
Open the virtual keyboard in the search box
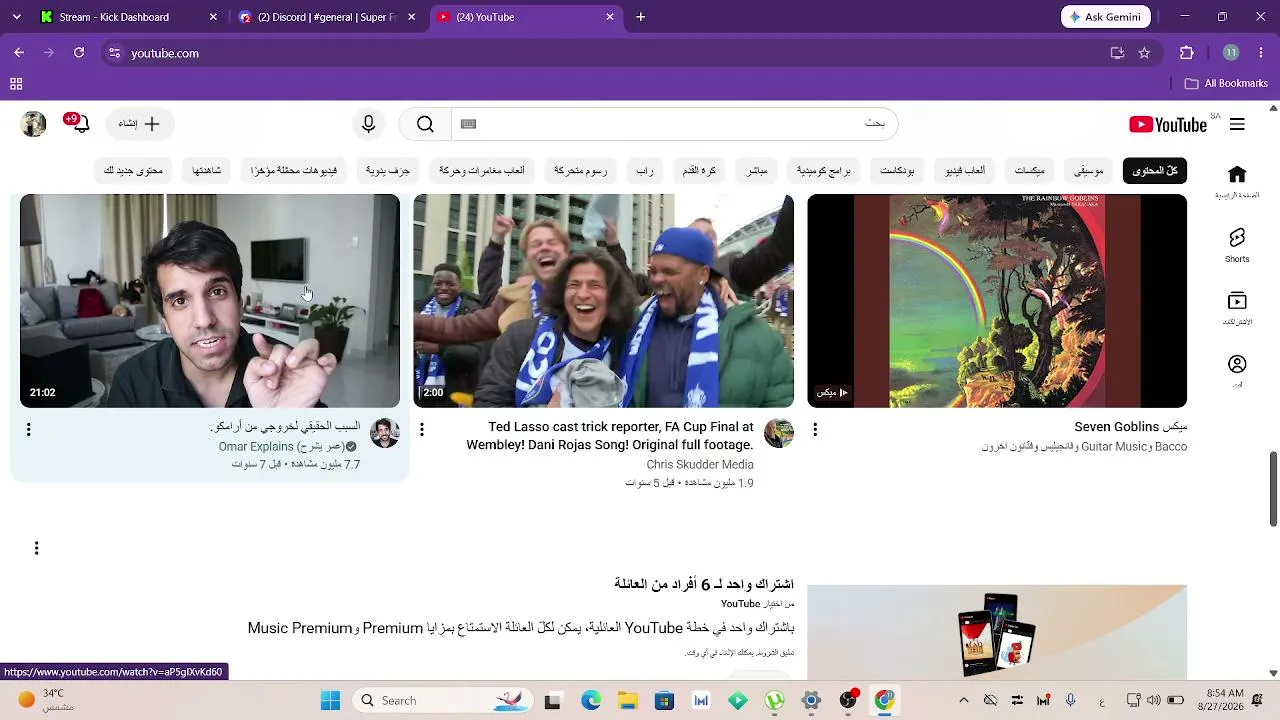(468, 124)
